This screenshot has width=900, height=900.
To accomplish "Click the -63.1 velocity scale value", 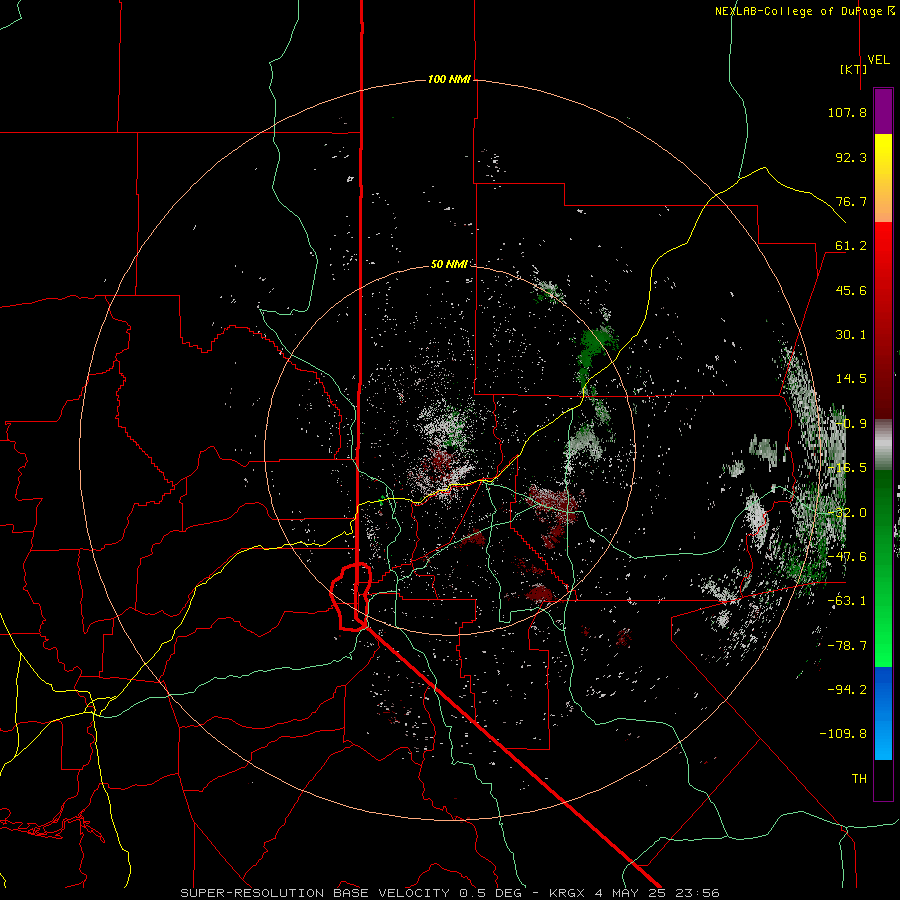I will [847, 601].
